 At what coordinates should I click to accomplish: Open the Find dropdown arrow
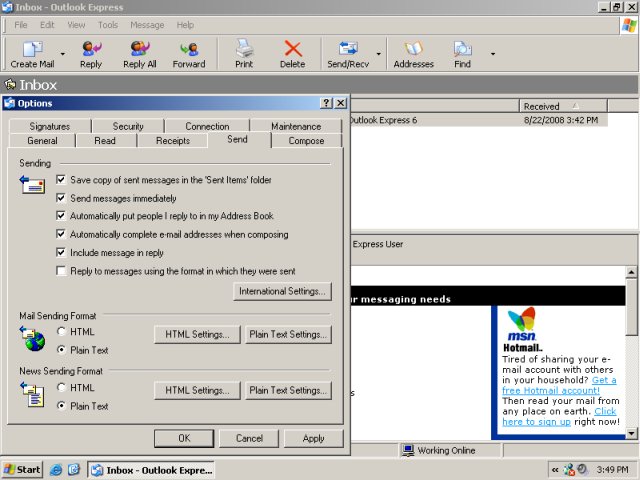click(x=493, y=53)
